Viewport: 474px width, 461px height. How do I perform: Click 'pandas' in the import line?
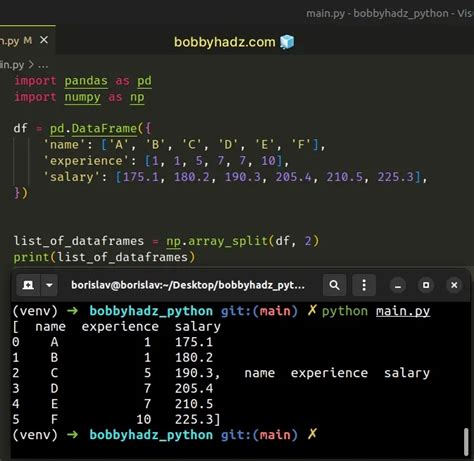click(x=86, y=81)
